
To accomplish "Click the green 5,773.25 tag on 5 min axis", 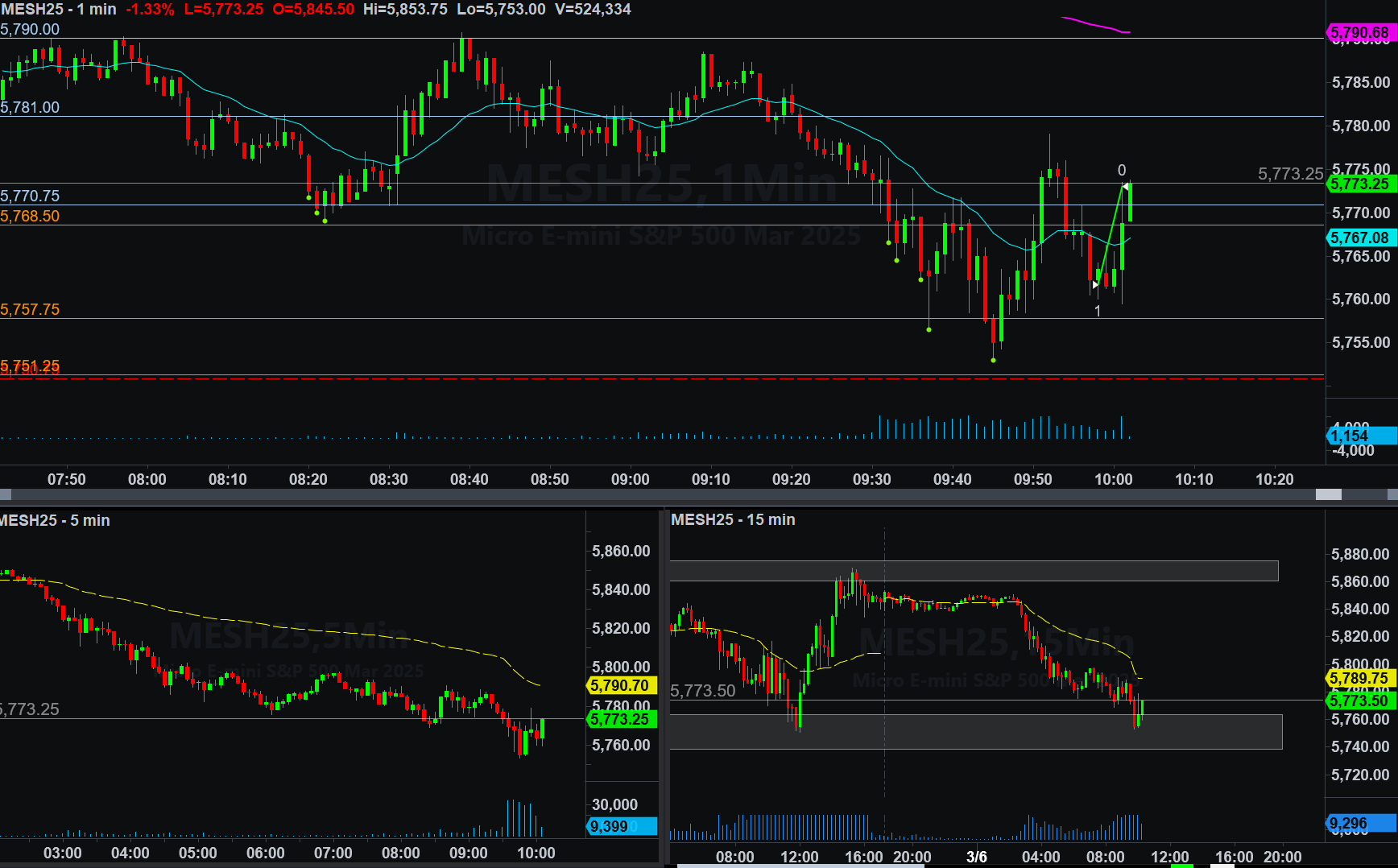I will coord(622,719).
